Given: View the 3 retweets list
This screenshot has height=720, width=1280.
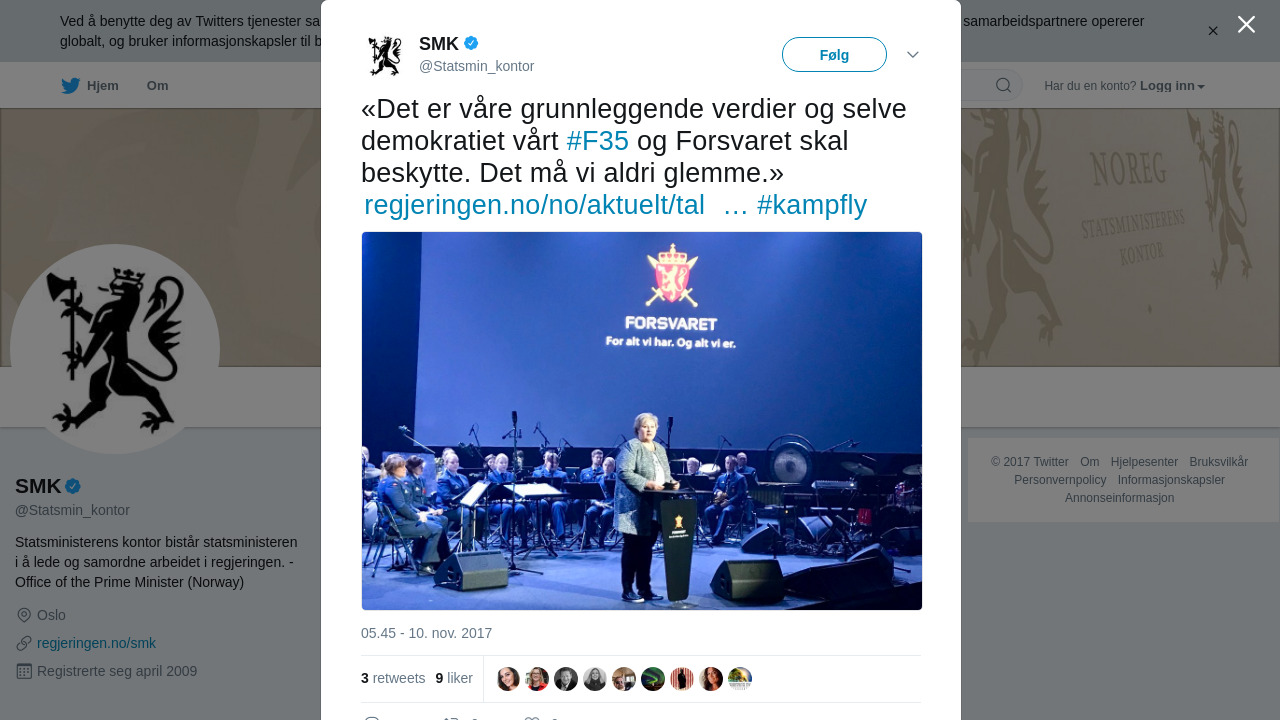Looking at the screenshot, I should point(393,678).
